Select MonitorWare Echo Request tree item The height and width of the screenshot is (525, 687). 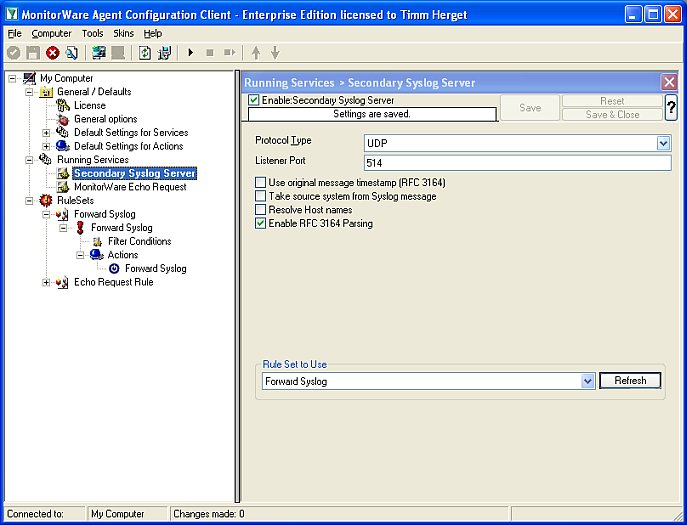coord(130,187)
